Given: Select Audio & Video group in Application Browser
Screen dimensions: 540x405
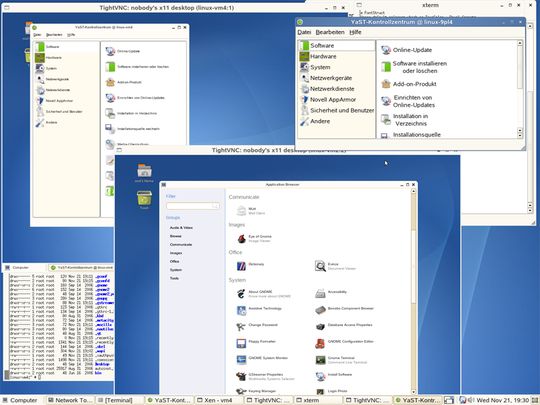Looking at the screenshot, I should coord(181,228).
